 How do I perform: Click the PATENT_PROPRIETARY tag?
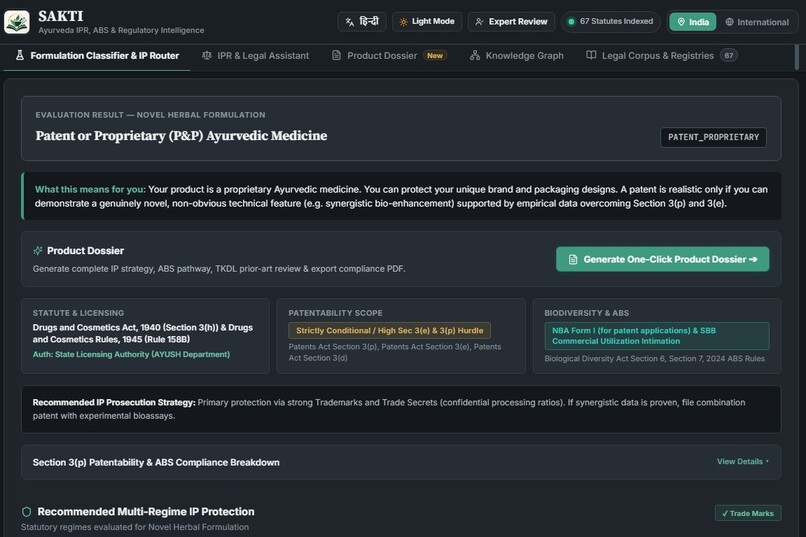[713, 137]
